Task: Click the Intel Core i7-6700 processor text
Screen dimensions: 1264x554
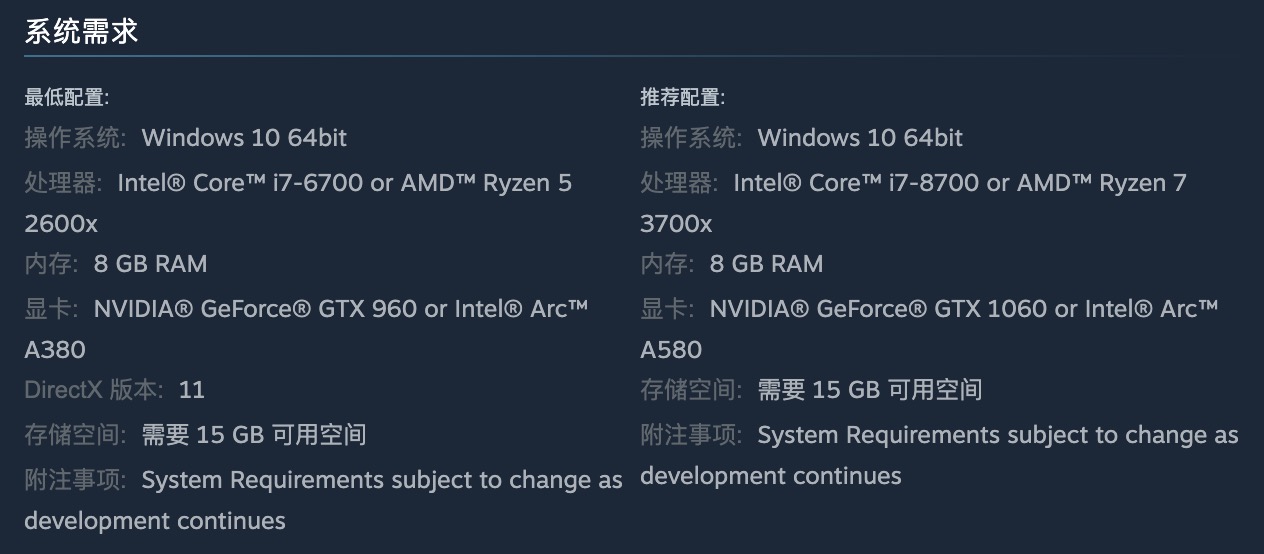Action: pos(246,183)
